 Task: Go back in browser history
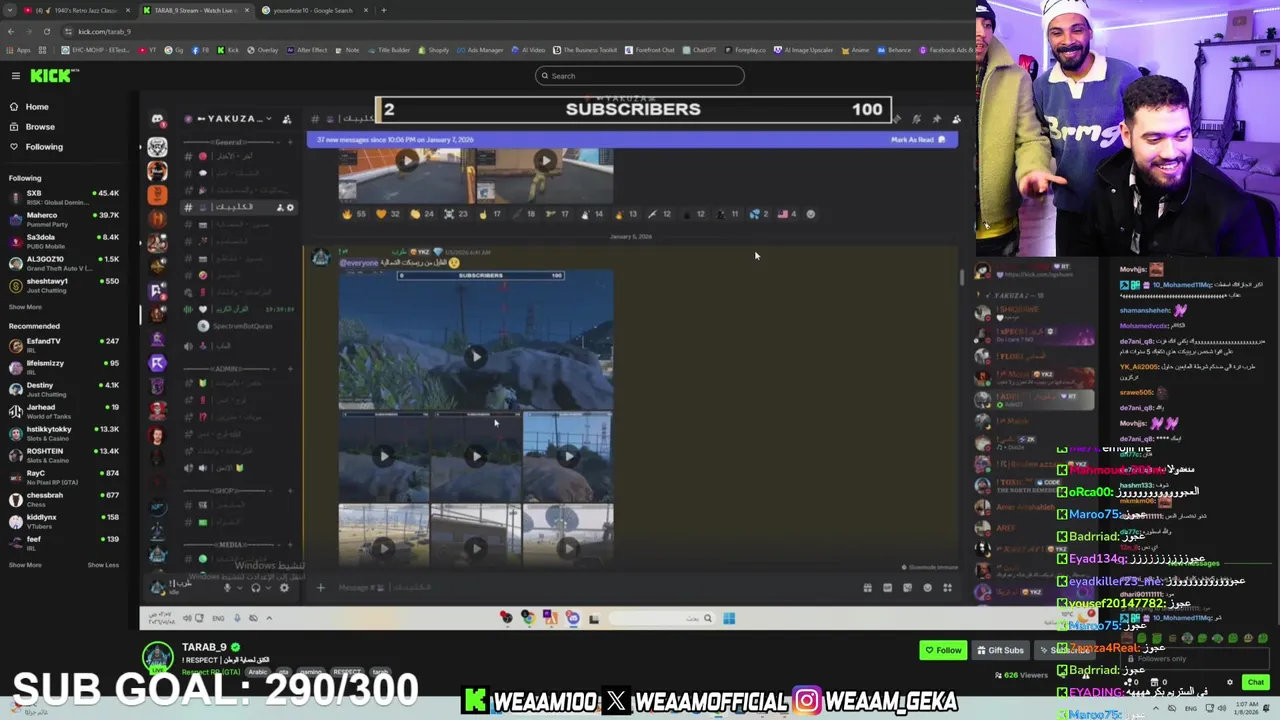[x=11, y=31]
